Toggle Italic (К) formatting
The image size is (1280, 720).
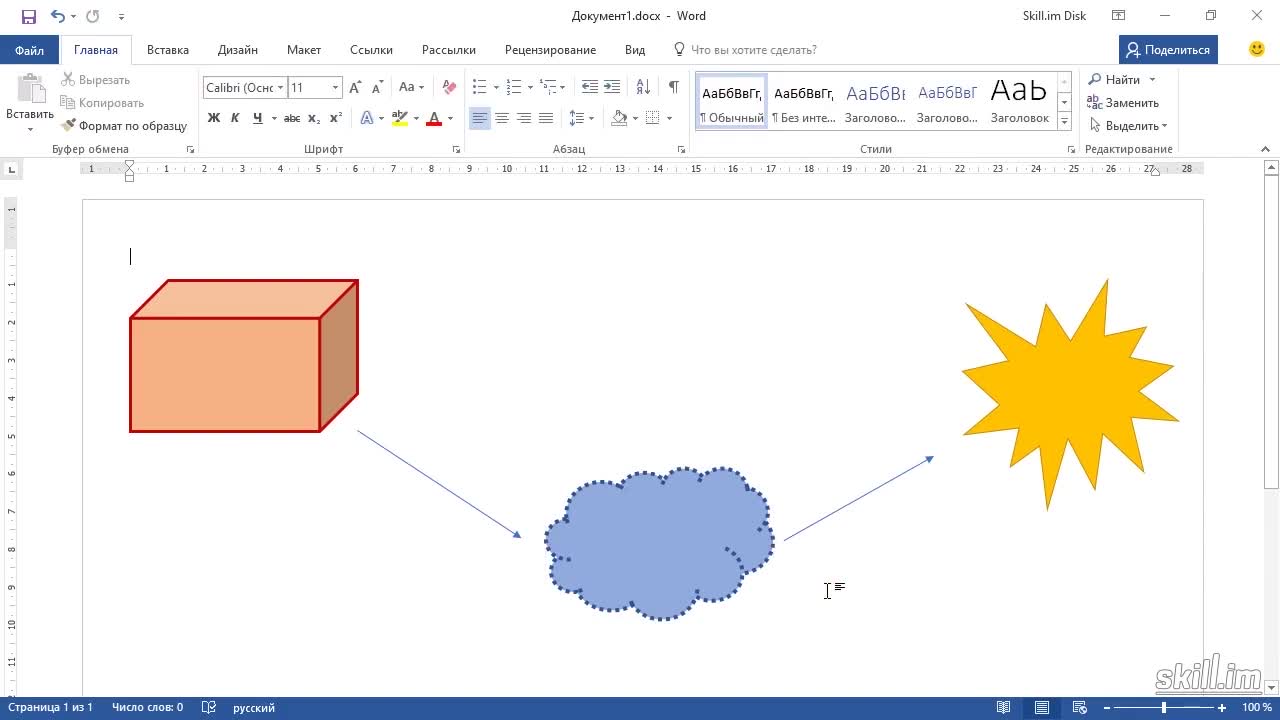tap(235, 118)
